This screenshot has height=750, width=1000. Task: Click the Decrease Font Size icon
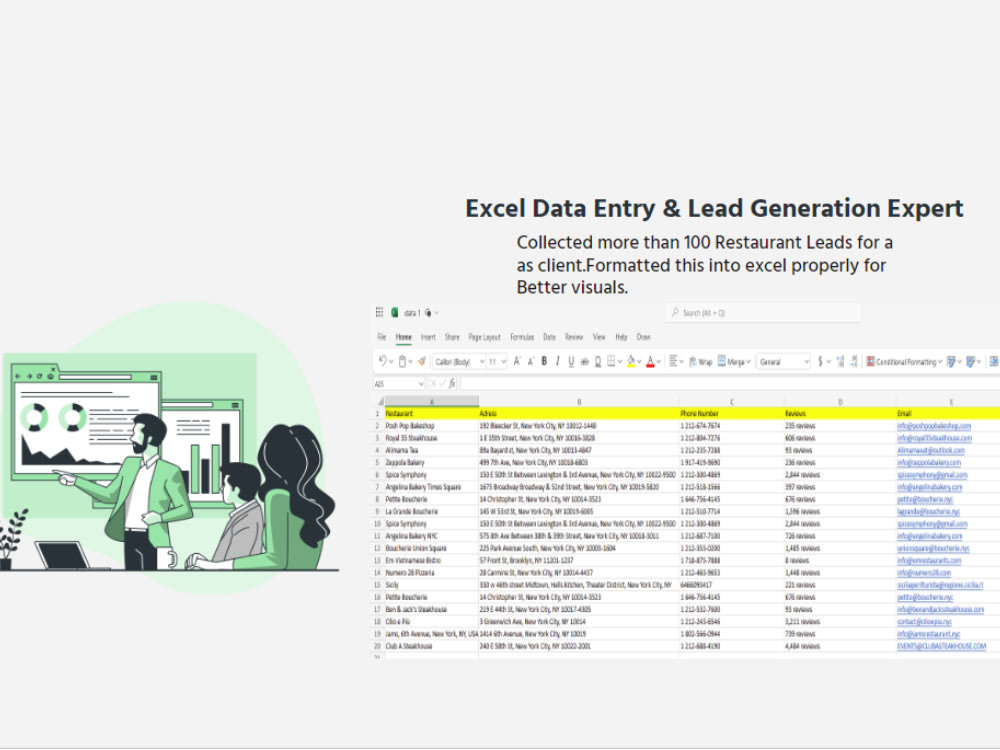531,362
